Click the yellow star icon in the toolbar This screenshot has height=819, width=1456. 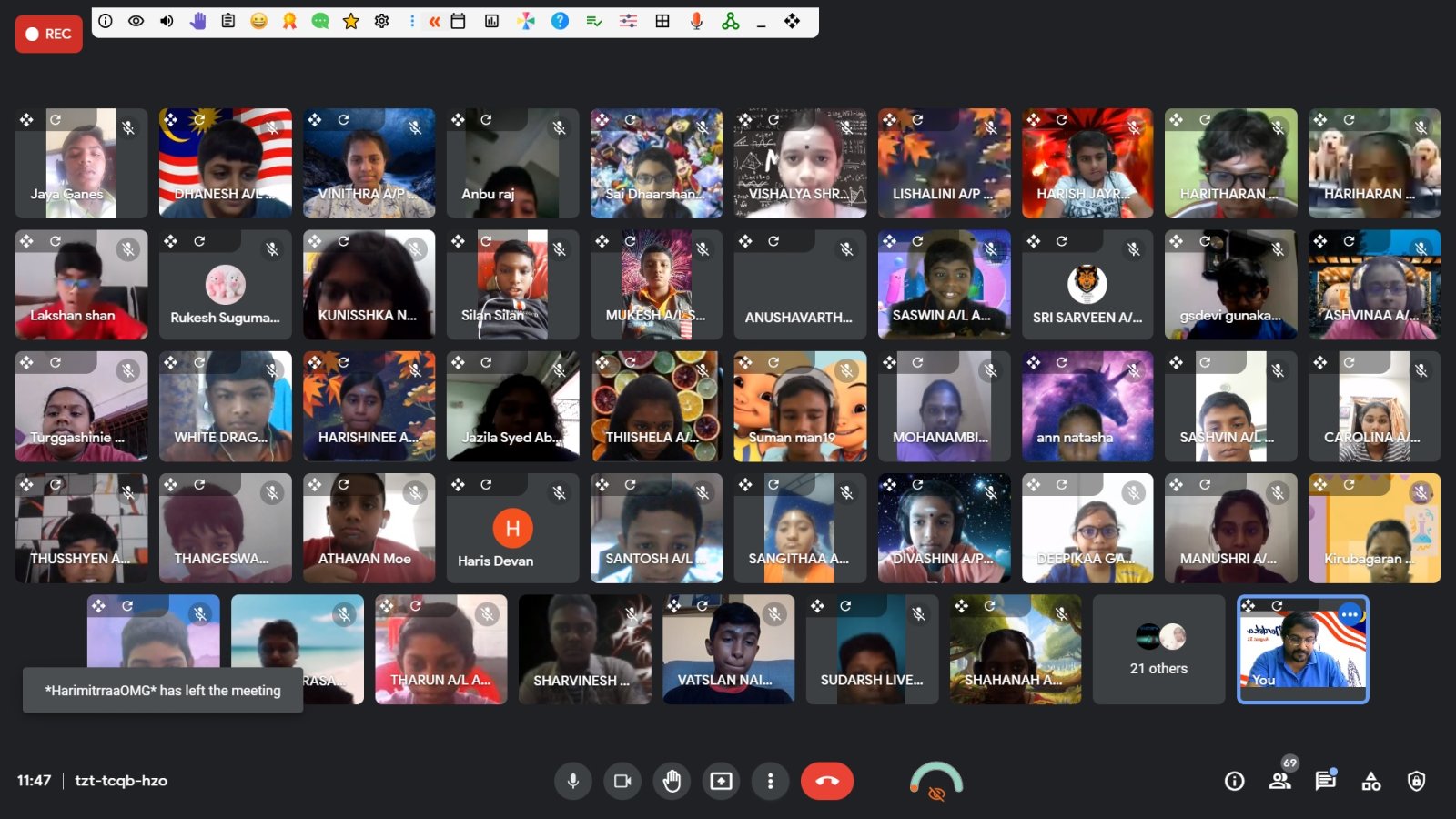click(x=350, y=21)
